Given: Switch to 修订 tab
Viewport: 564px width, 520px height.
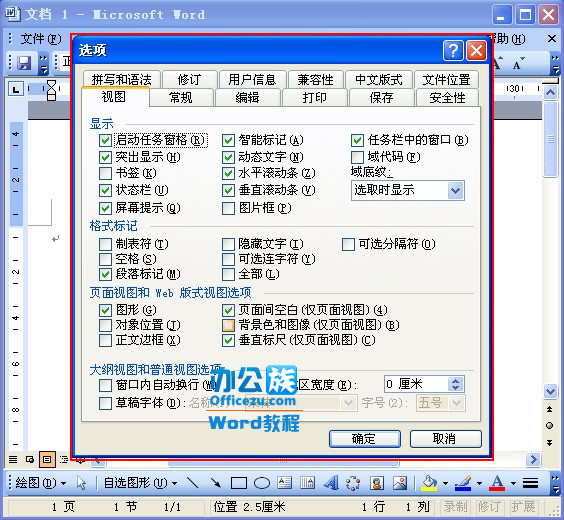Looking at the screenshot, I should pos(190,79).
